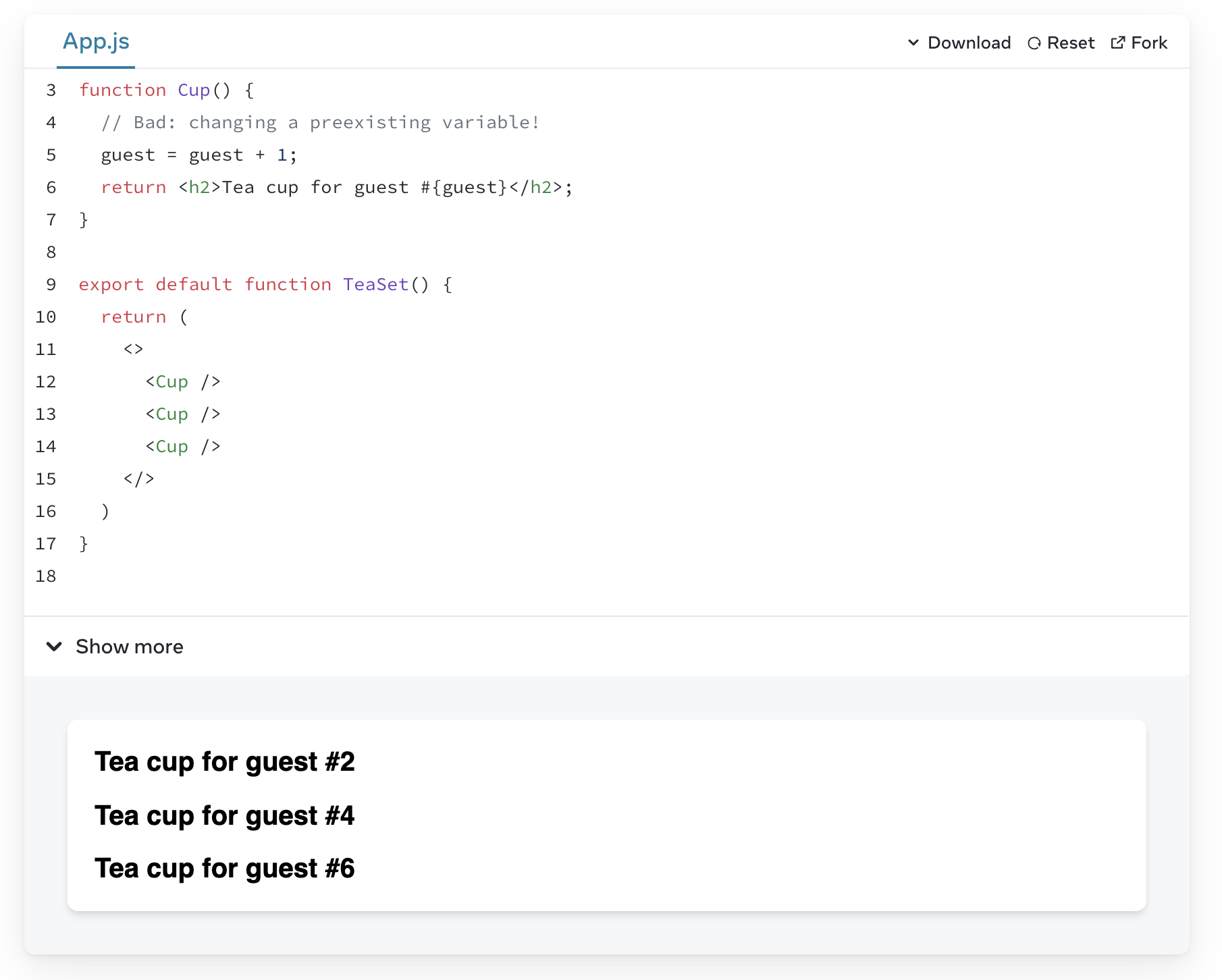Viewport: 1222px width, 980px height.
Task: Click the Download chevron icon
Action: point(913,43)
